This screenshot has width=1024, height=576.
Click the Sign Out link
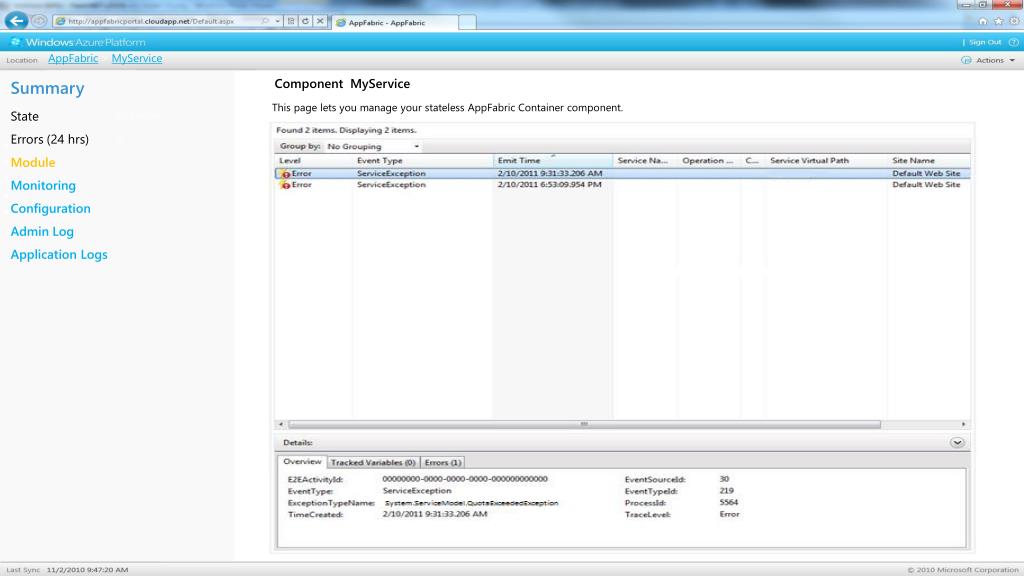tap(985, 42)
